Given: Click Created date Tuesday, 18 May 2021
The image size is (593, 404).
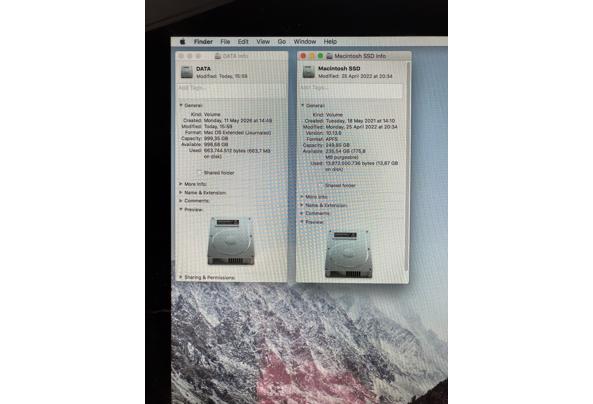Looking at the screenshot, I should coord(360,121).
